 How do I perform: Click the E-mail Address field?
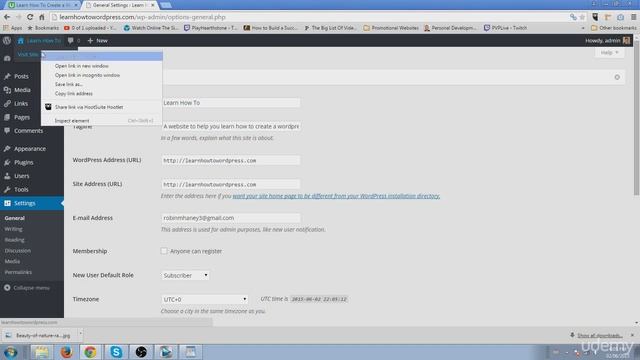pyautogui.click(x=231, y=218)
